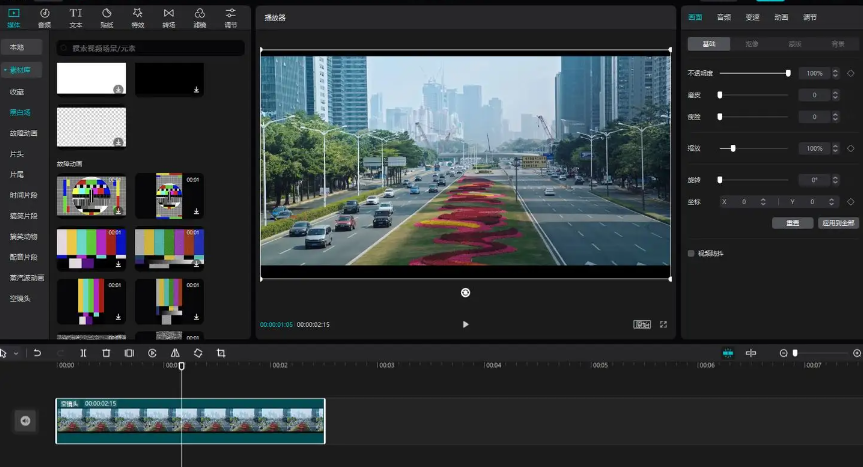
Task: Open the 片头 (Intro) category
Action: [17, 154]
